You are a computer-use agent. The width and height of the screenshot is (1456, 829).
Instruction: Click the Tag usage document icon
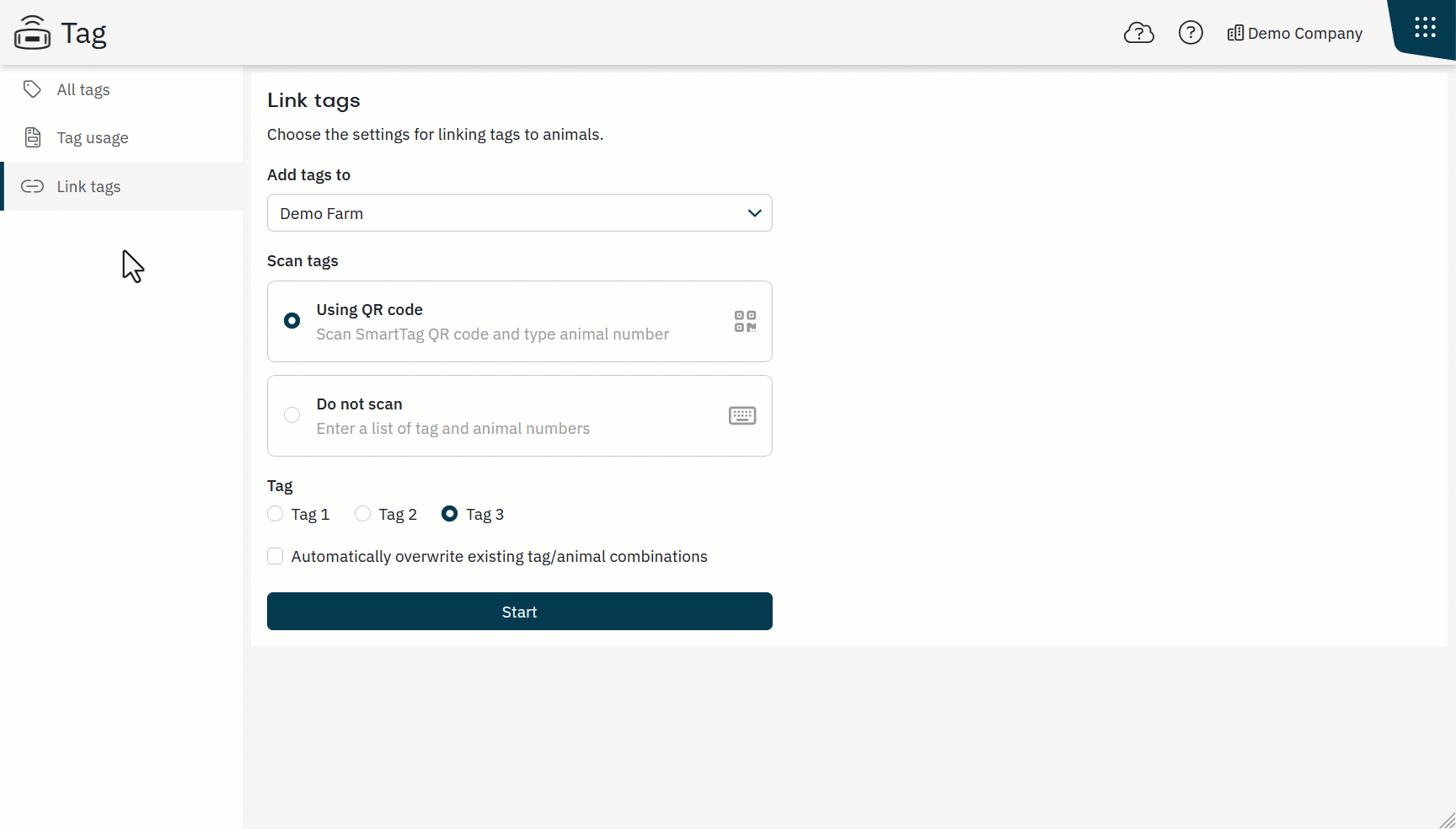coord(32,137)
